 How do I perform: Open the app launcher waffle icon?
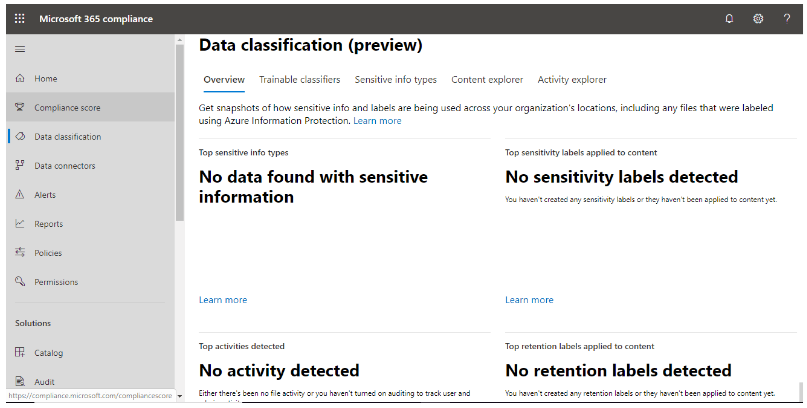(x=20, y=19)
